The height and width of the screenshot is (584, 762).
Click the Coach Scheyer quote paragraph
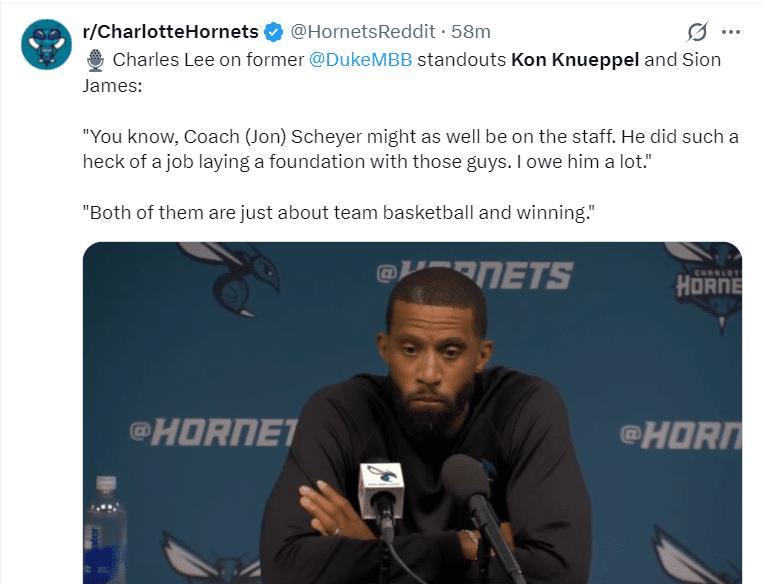click(x=410, y=148)
